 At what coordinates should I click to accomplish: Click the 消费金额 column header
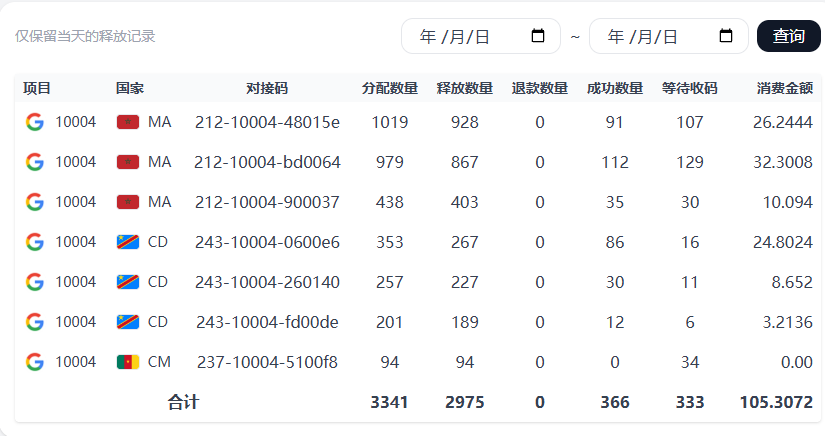(784, 88)
